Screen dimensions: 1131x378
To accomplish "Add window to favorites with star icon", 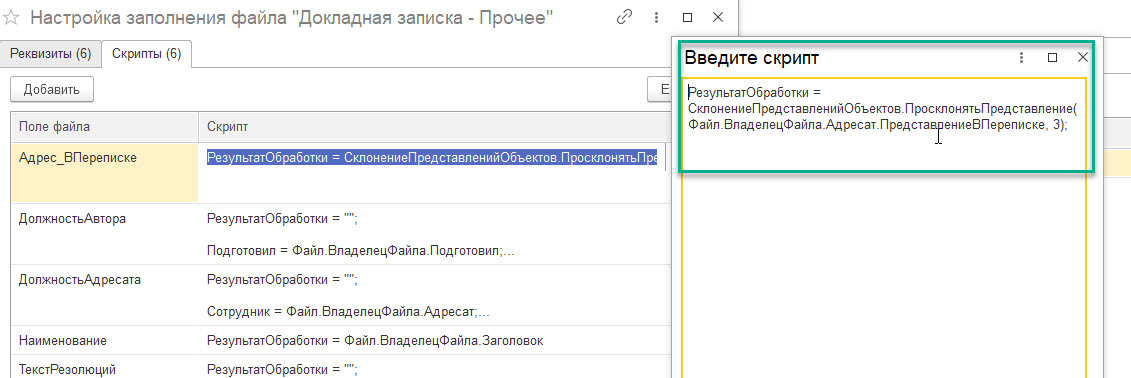I will pos(12,18).
